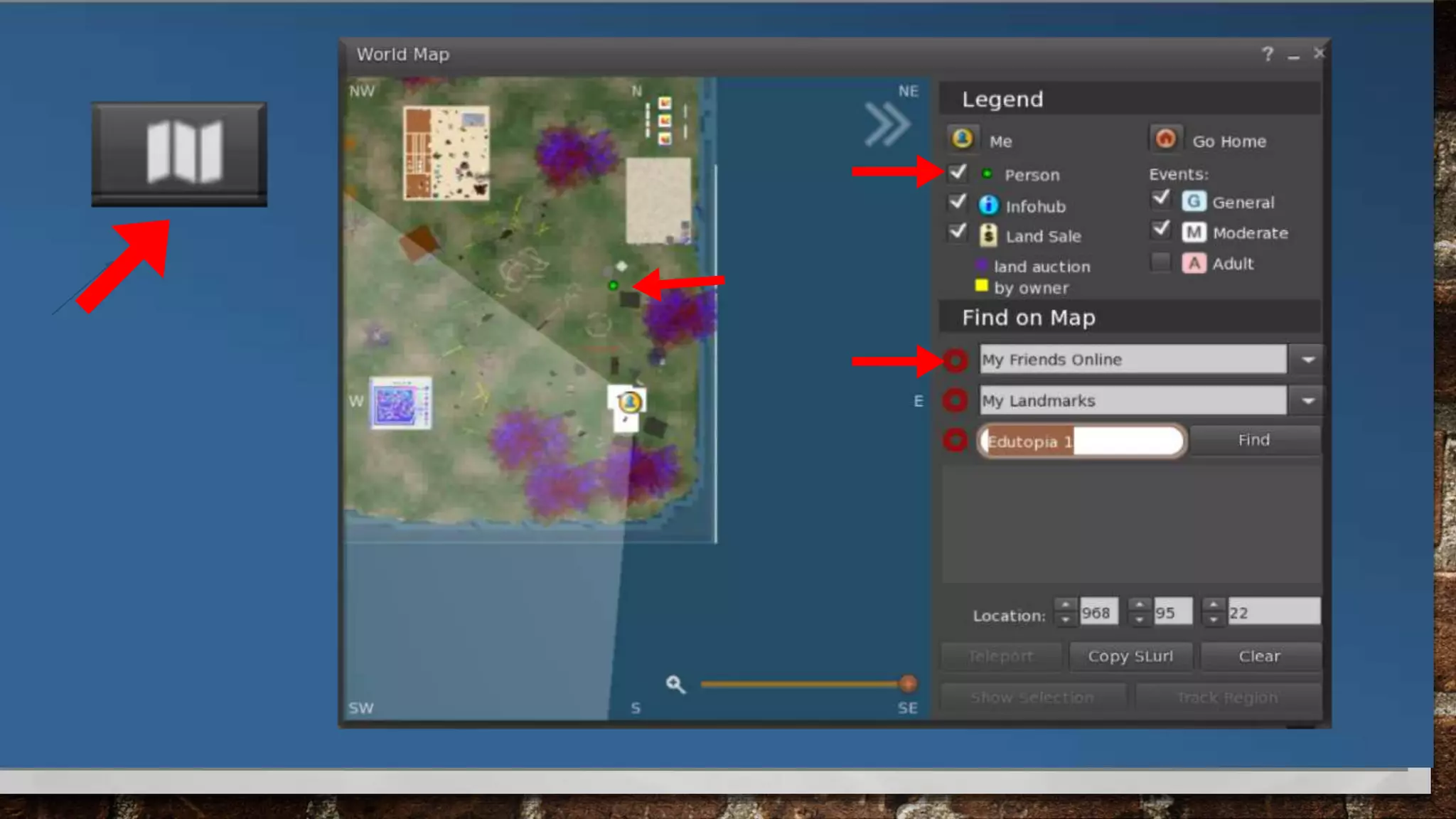
Task: Uncheck the Person checkbox in the Legend
Action: 958,173
